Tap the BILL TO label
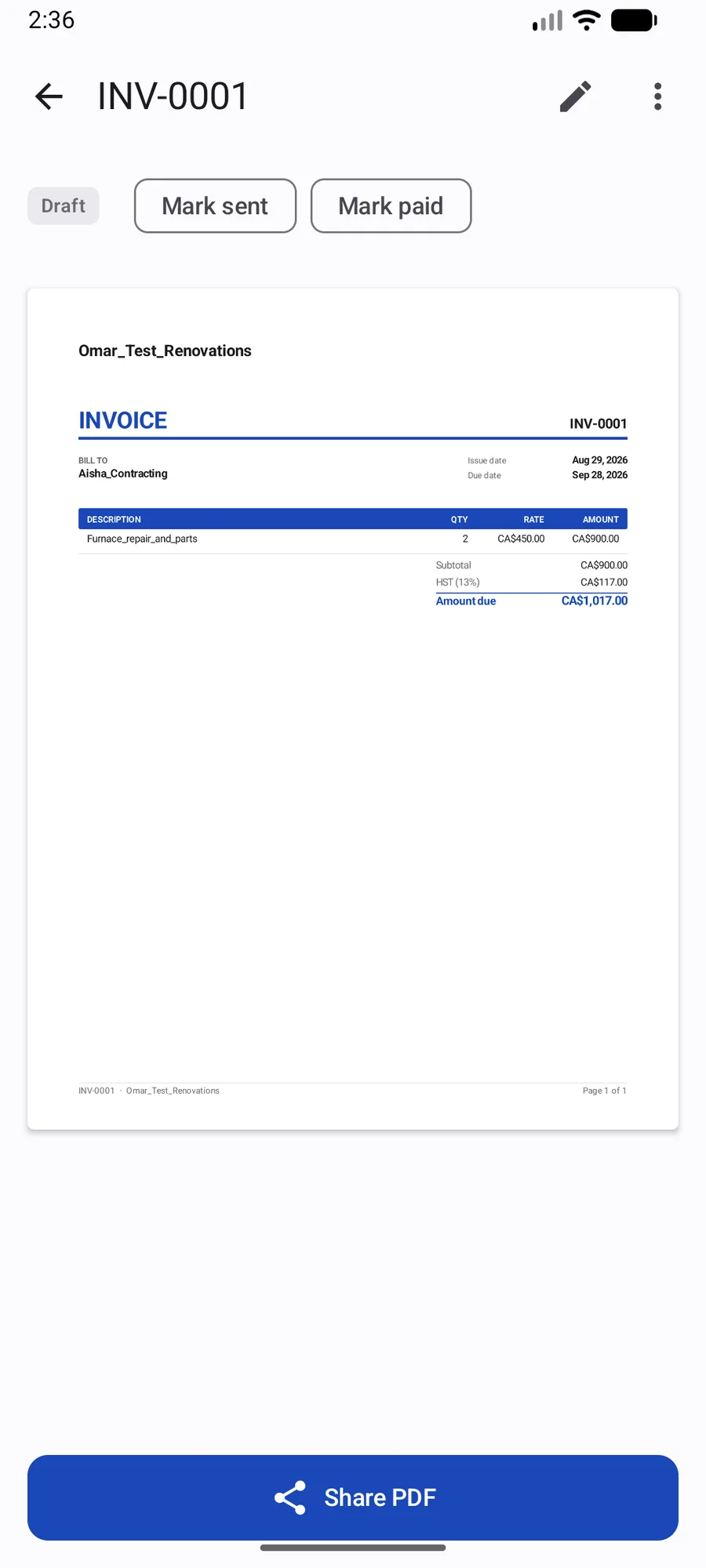Image resolution: width=706 pixels, height=1568 pixels. [x=93, y=460]
